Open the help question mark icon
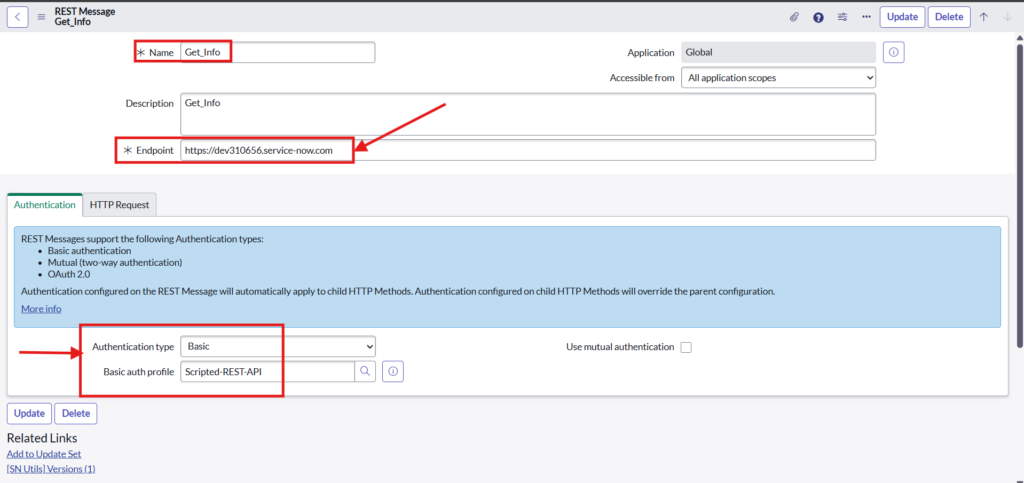 [x=818, y=17]
